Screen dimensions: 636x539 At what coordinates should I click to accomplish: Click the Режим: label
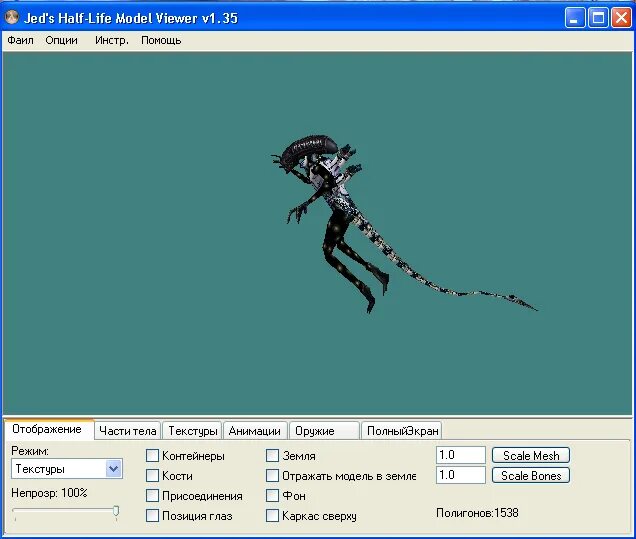[30, 451]
